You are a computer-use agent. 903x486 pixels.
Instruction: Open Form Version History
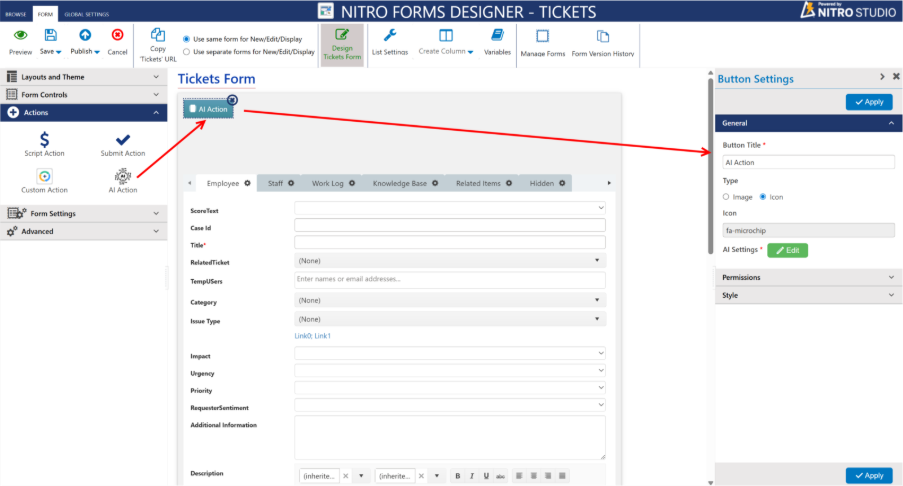[603, 35]
